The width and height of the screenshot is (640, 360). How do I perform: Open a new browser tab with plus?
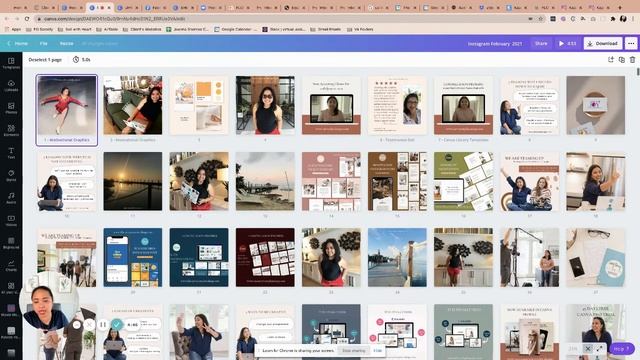(x=620, y=7)
